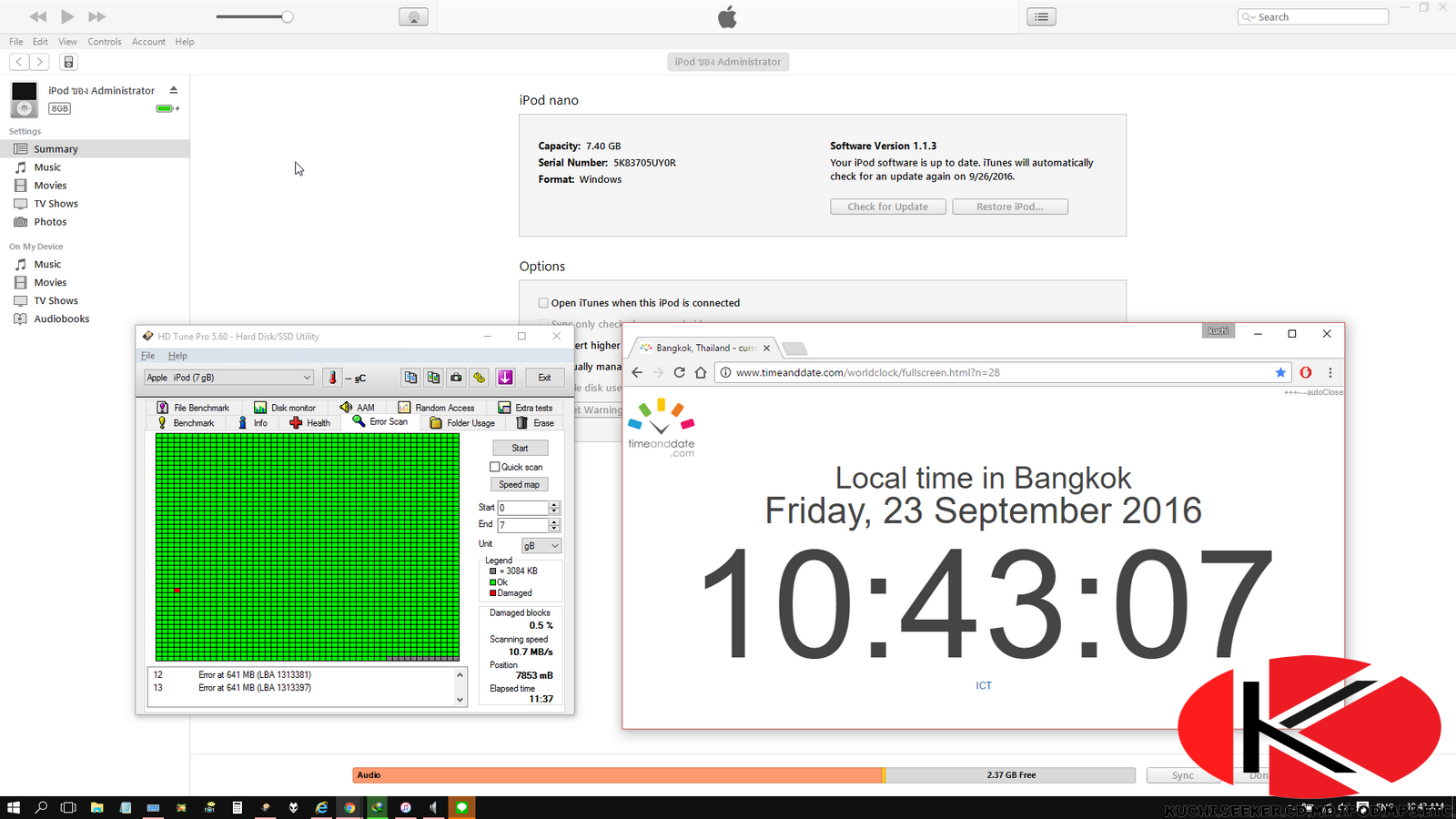Screen dimensions: 1456x819
Task: Click the camera save screenshot icon in HD Tune
Action: click(456, 378)
